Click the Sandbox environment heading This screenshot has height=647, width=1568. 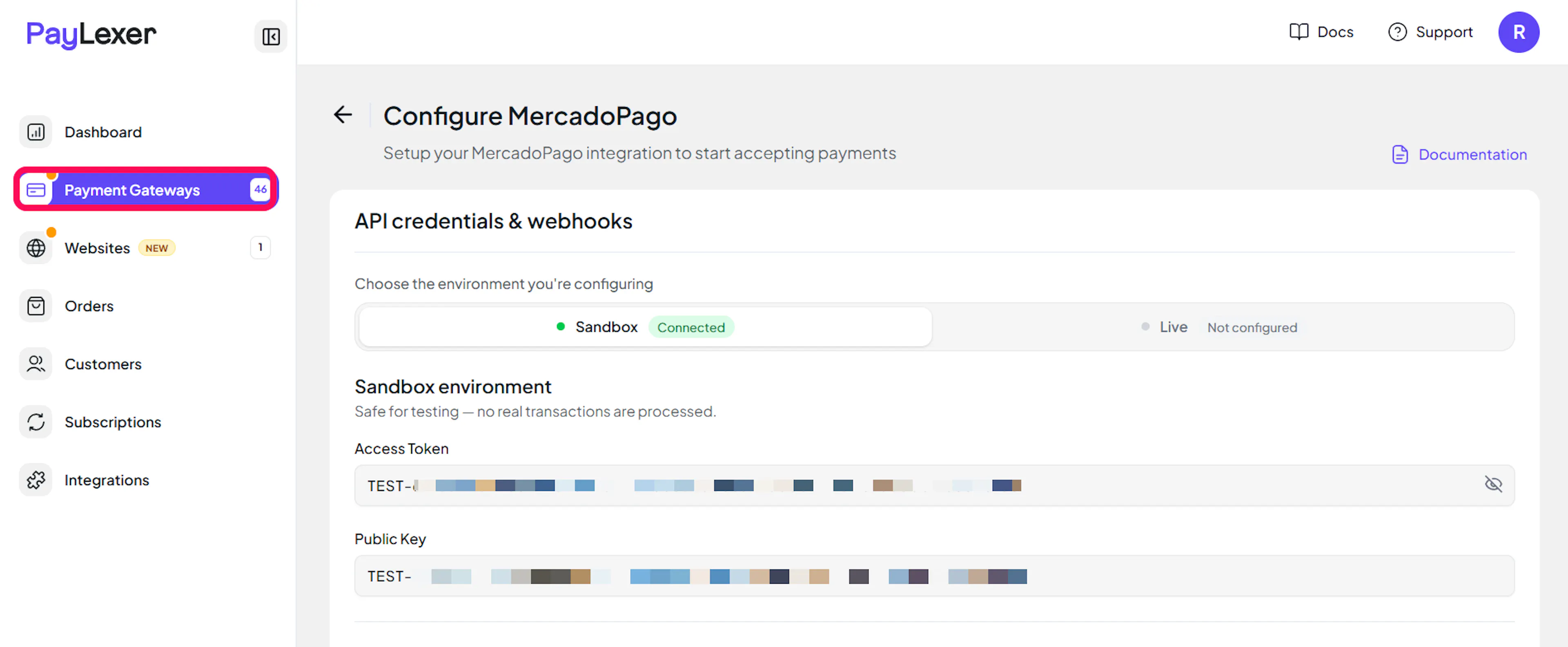pos(453,386)
